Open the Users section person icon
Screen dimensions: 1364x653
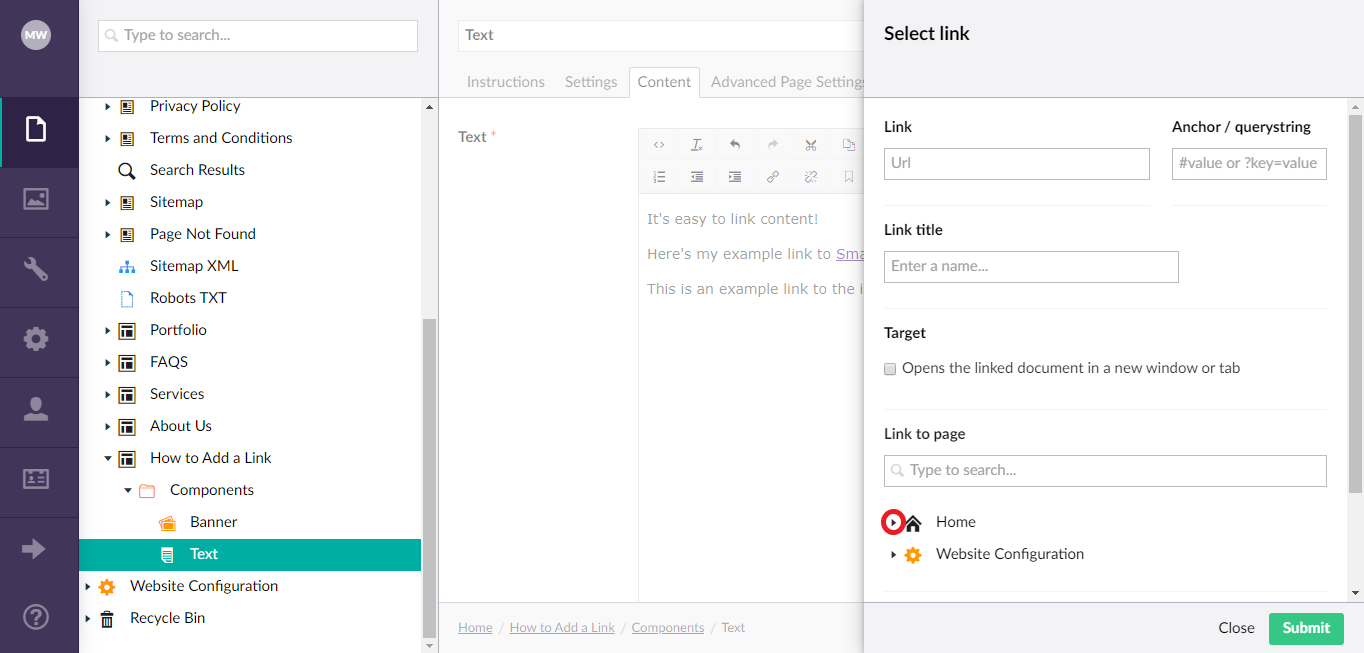click(36, 409)
